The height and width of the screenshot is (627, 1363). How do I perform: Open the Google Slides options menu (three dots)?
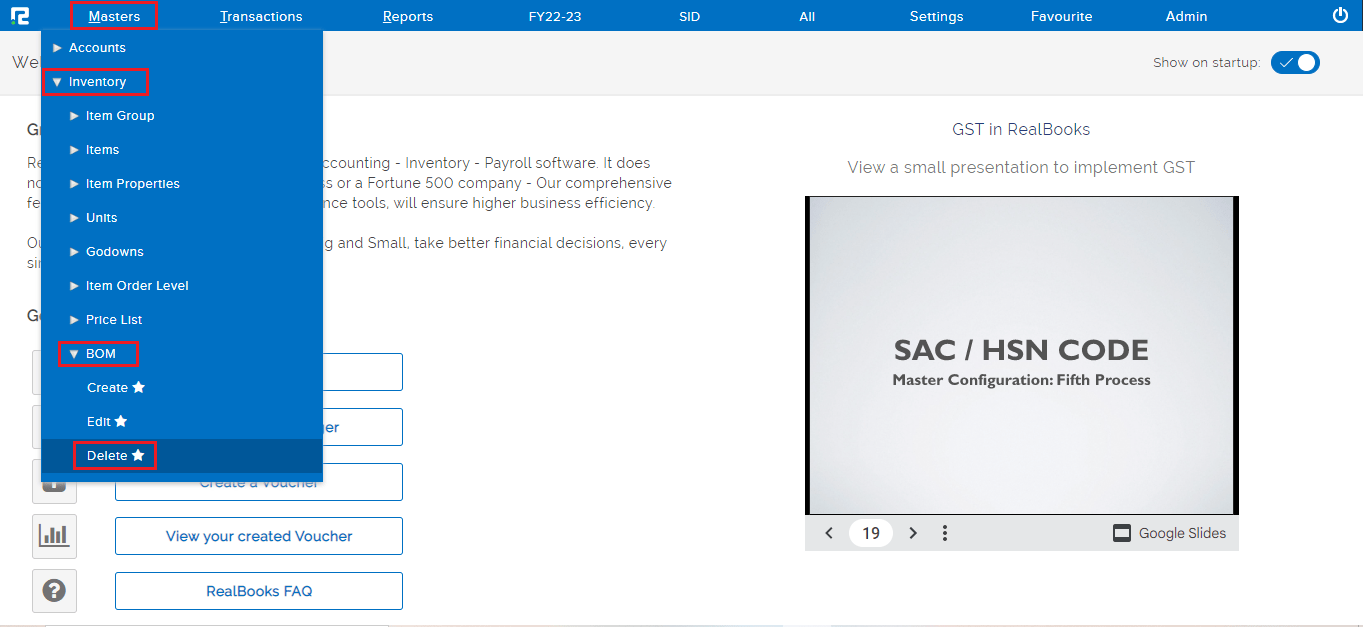pyautogui.click(x=945, y=533)
